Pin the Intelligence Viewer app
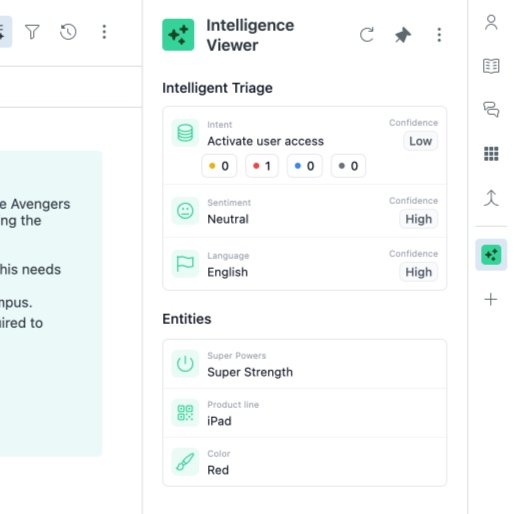 (x=403, y=35)
